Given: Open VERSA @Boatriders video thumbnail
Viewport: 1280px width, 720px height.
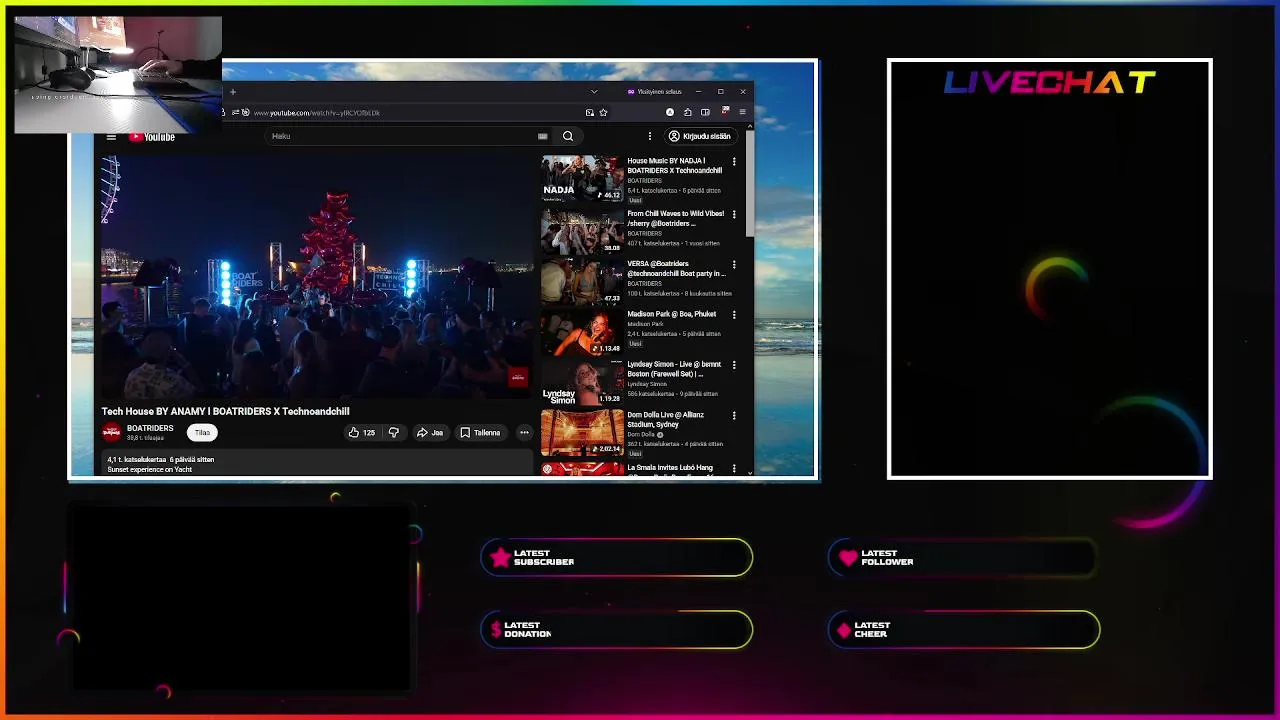Looking at the screenshot, I should click(582, 281).
